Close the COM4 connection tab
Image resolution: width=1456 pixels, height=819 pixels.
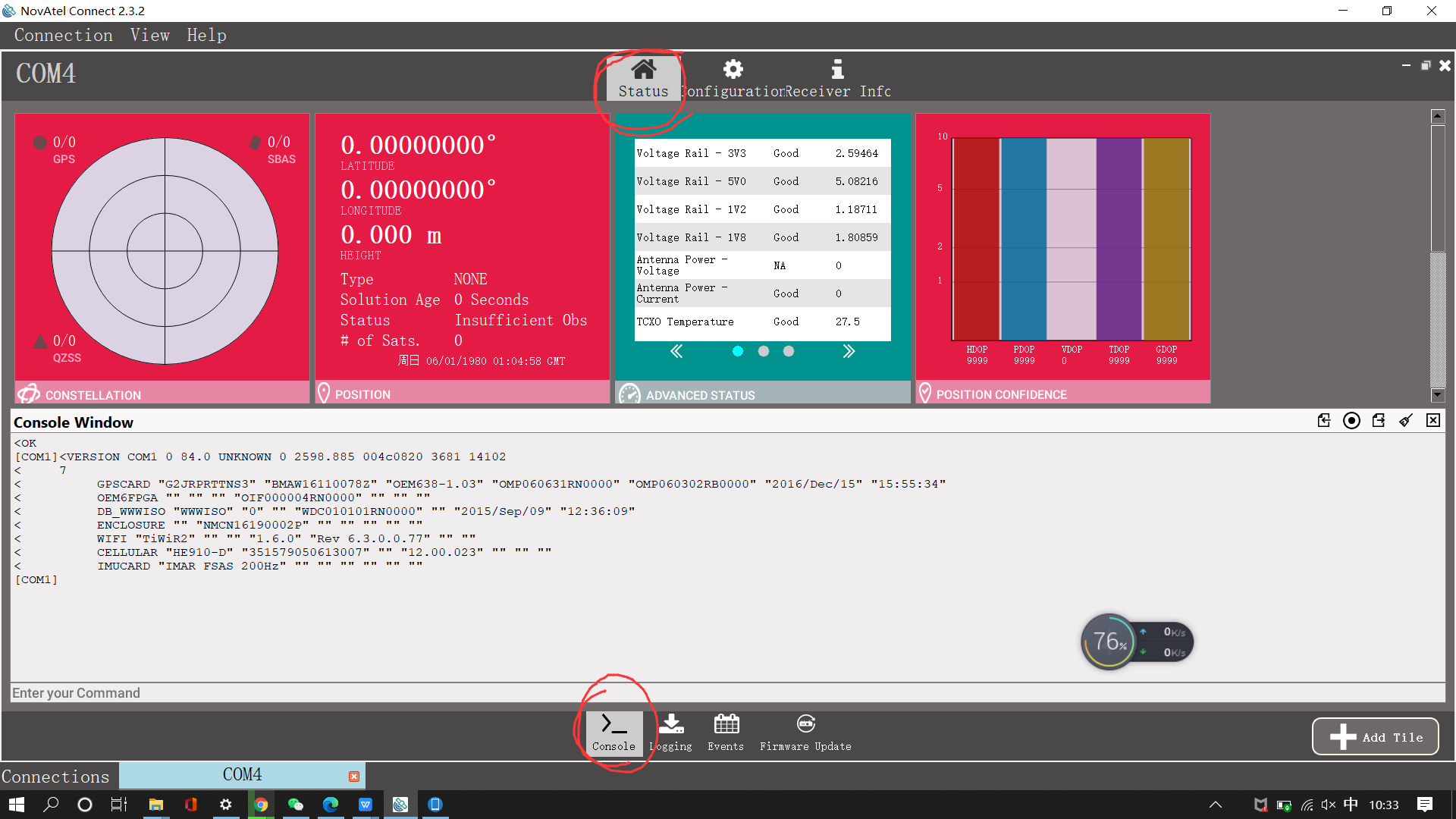coord(354,777)
